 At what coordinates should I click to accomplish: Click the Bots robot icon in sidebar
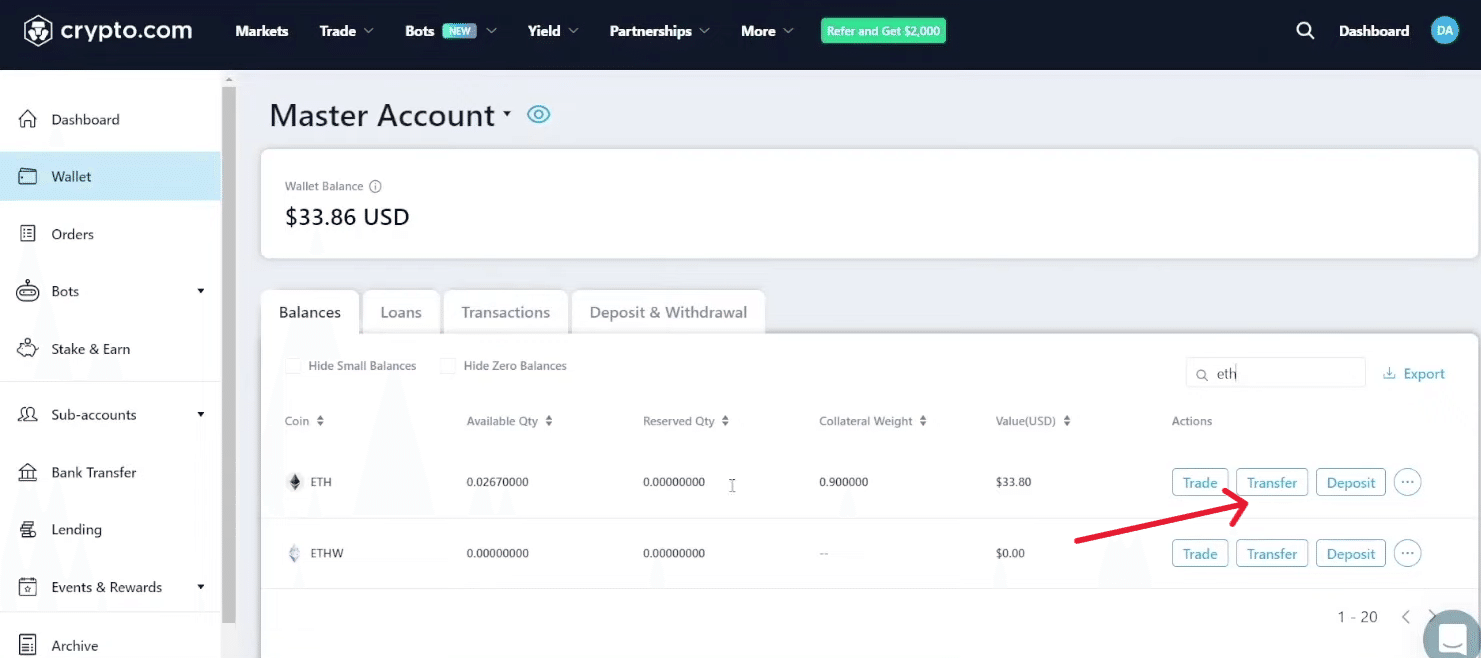(x=28, y=291)
